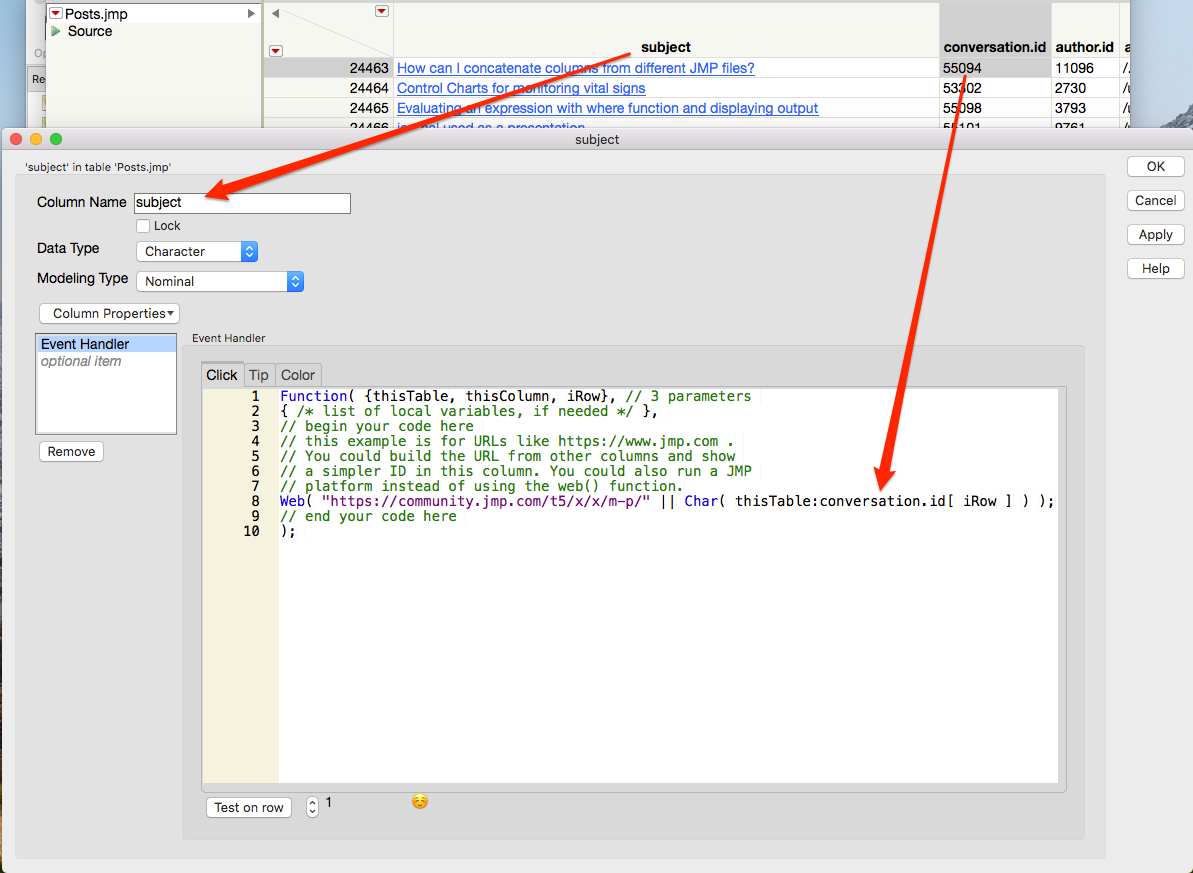1193x873 pixels.
Task: Remove the Event Handler property
Action: 70,451
